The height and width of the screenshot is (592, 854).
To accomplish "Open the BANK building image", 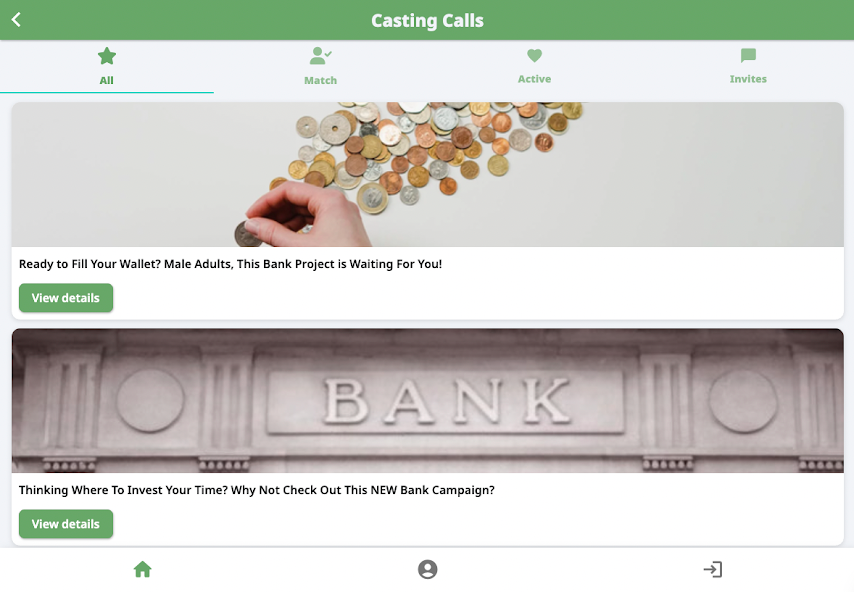I will pyautogui.click(x=428, y=400).
